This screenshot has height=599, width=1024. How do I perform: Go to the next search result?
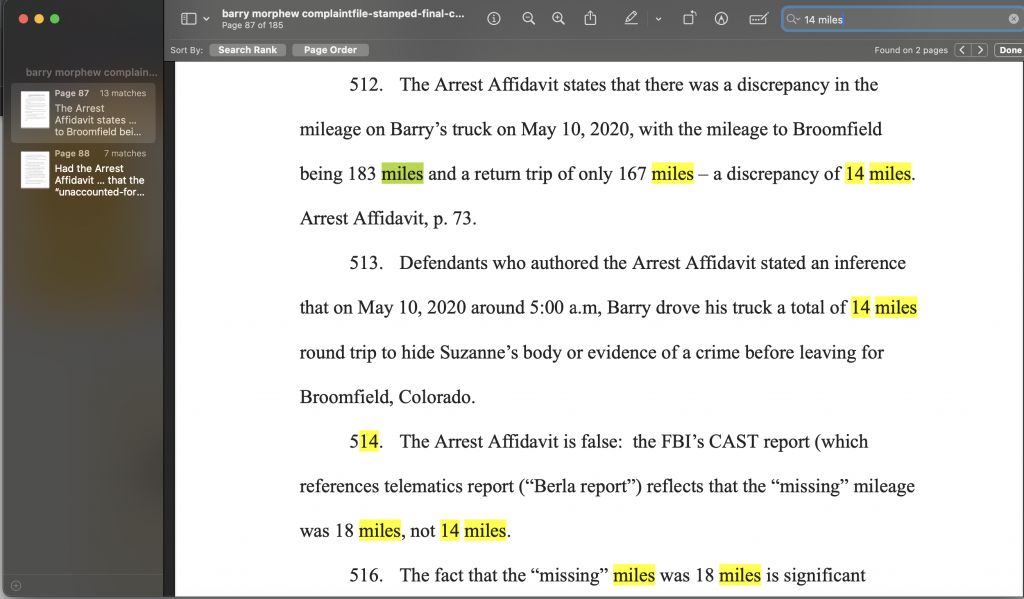(980, 50)
